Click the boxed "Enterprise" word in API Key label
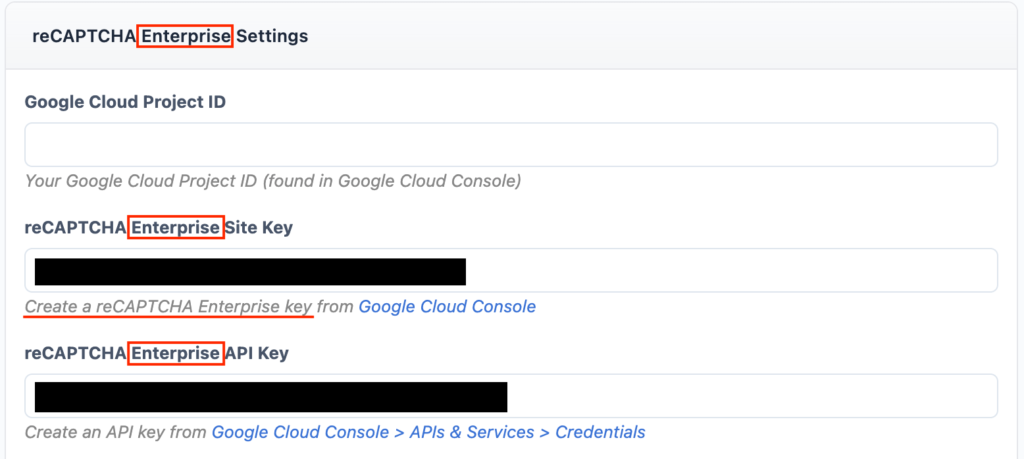 (x=176, y=354)
